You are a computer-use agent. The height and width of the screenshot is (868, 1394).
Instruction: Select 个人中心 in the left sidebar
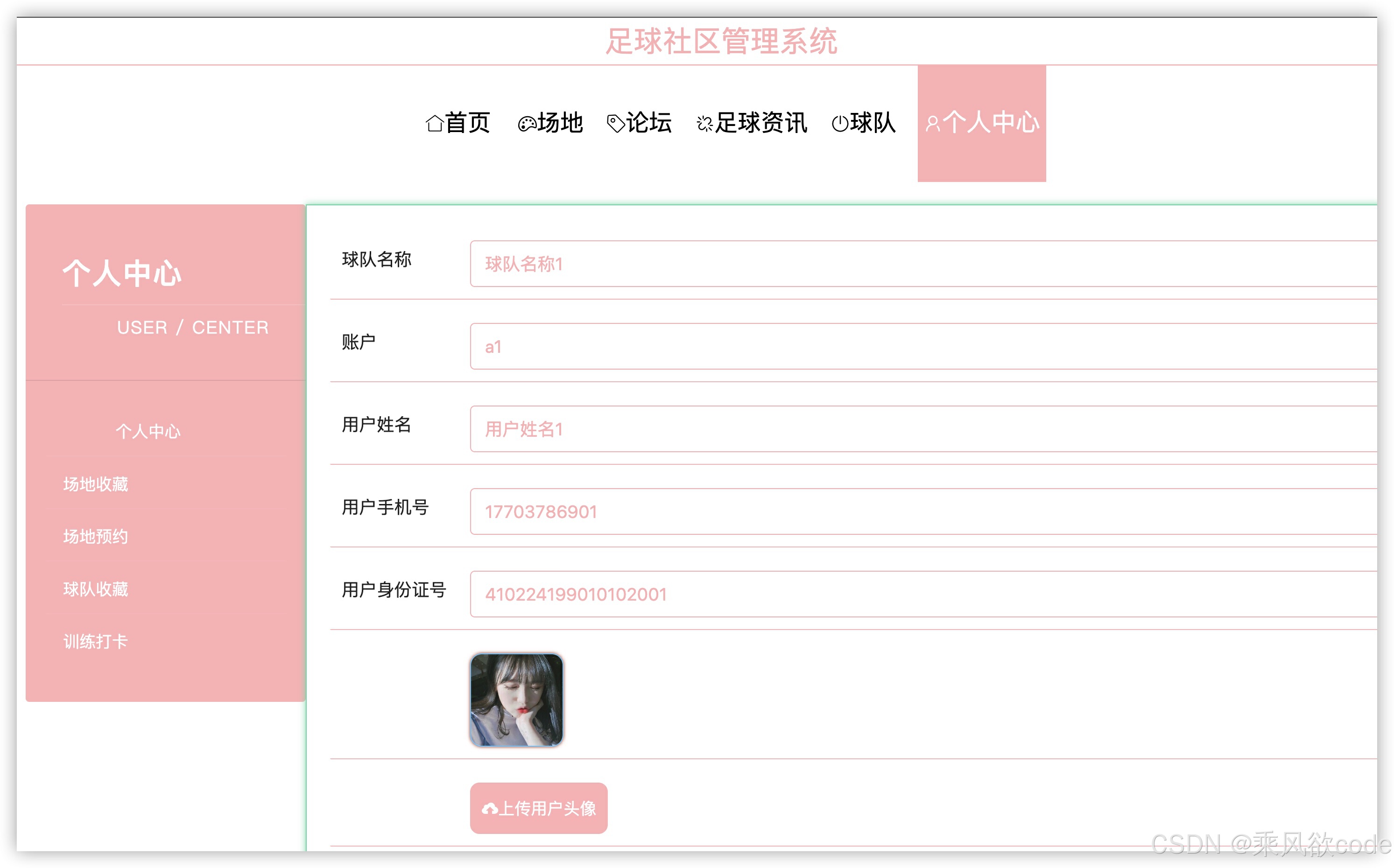coord(148,432)
